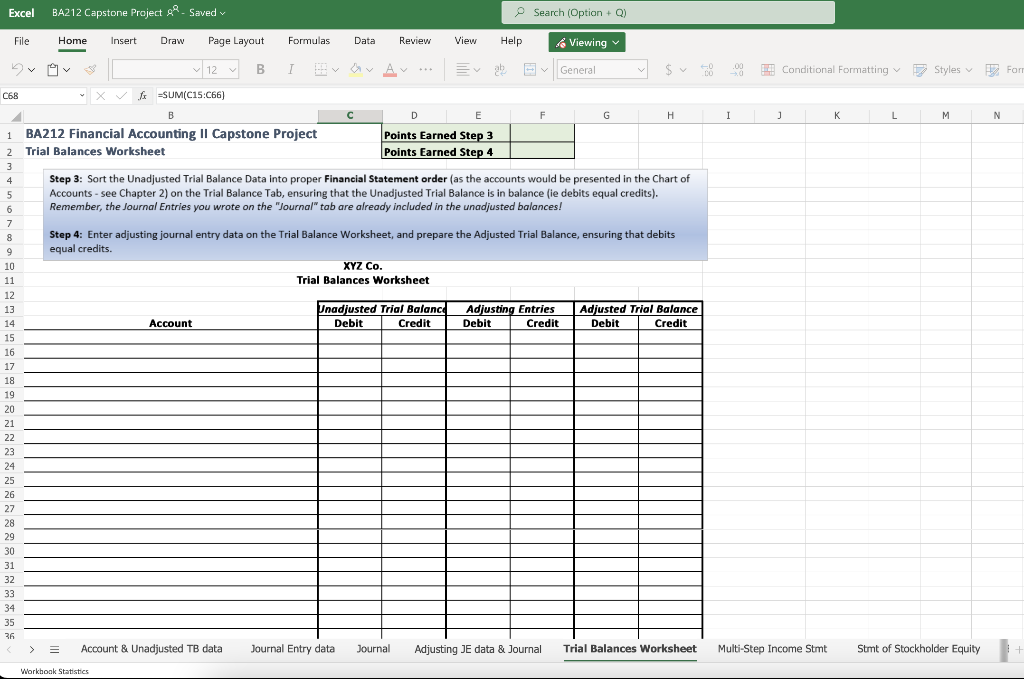Open the Viewing mode dropdown
The height and width of the screenshot is (679, 1024).
click(586, 41)
